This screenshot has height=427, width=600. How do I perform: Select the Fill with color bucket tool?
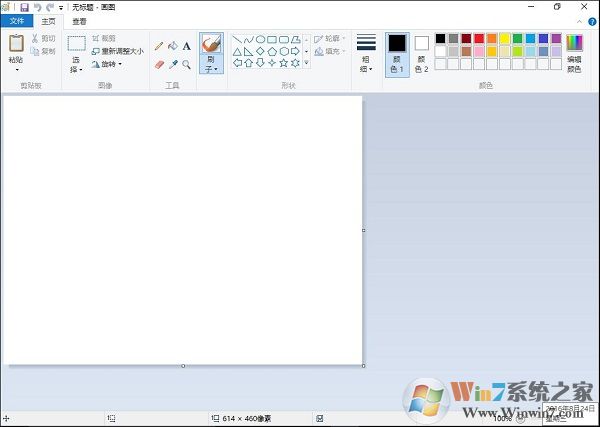pos(173,46)
